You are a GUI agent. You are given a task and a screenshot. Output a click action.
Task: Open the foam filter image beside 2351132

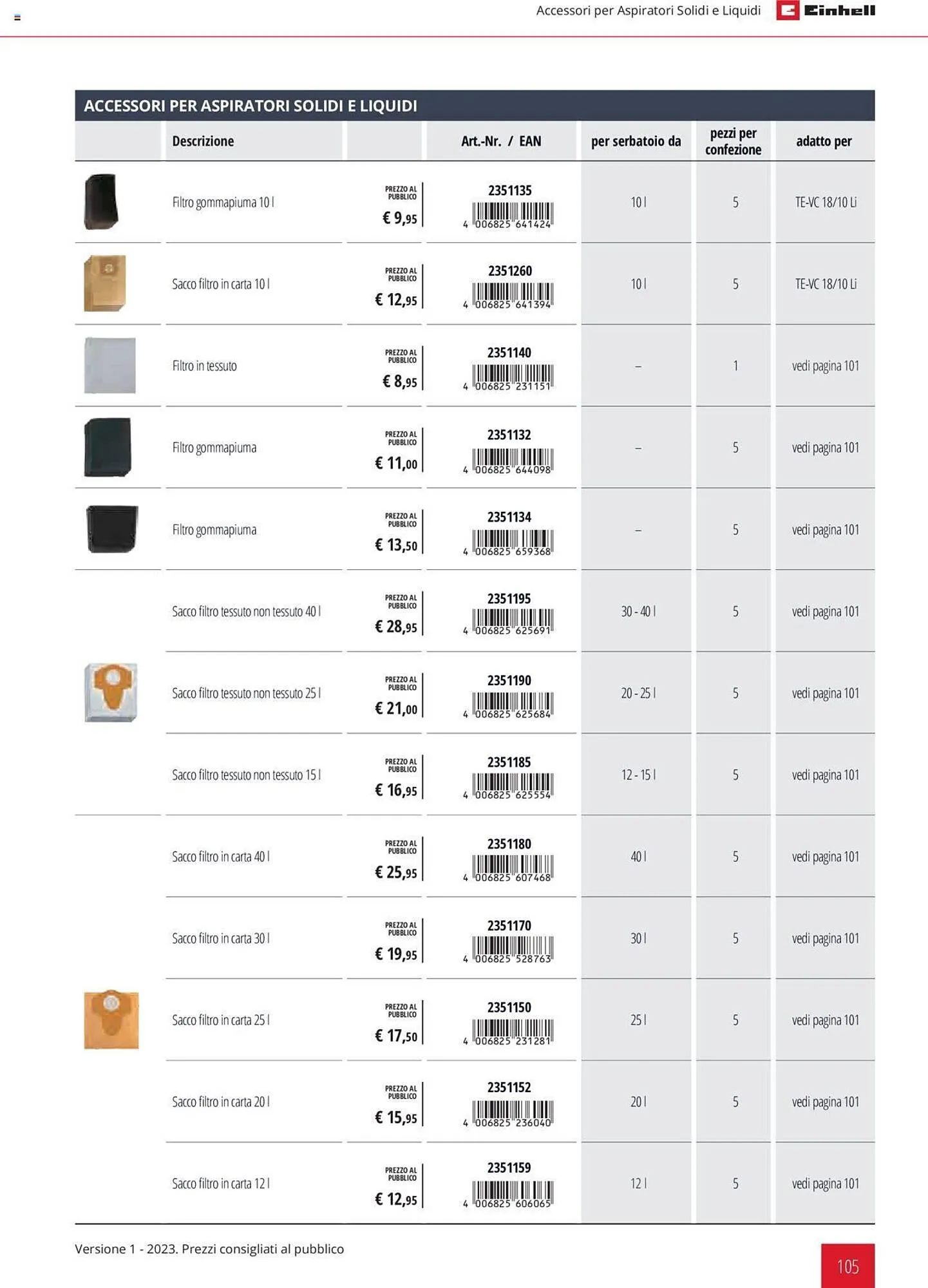click(108, 447)
